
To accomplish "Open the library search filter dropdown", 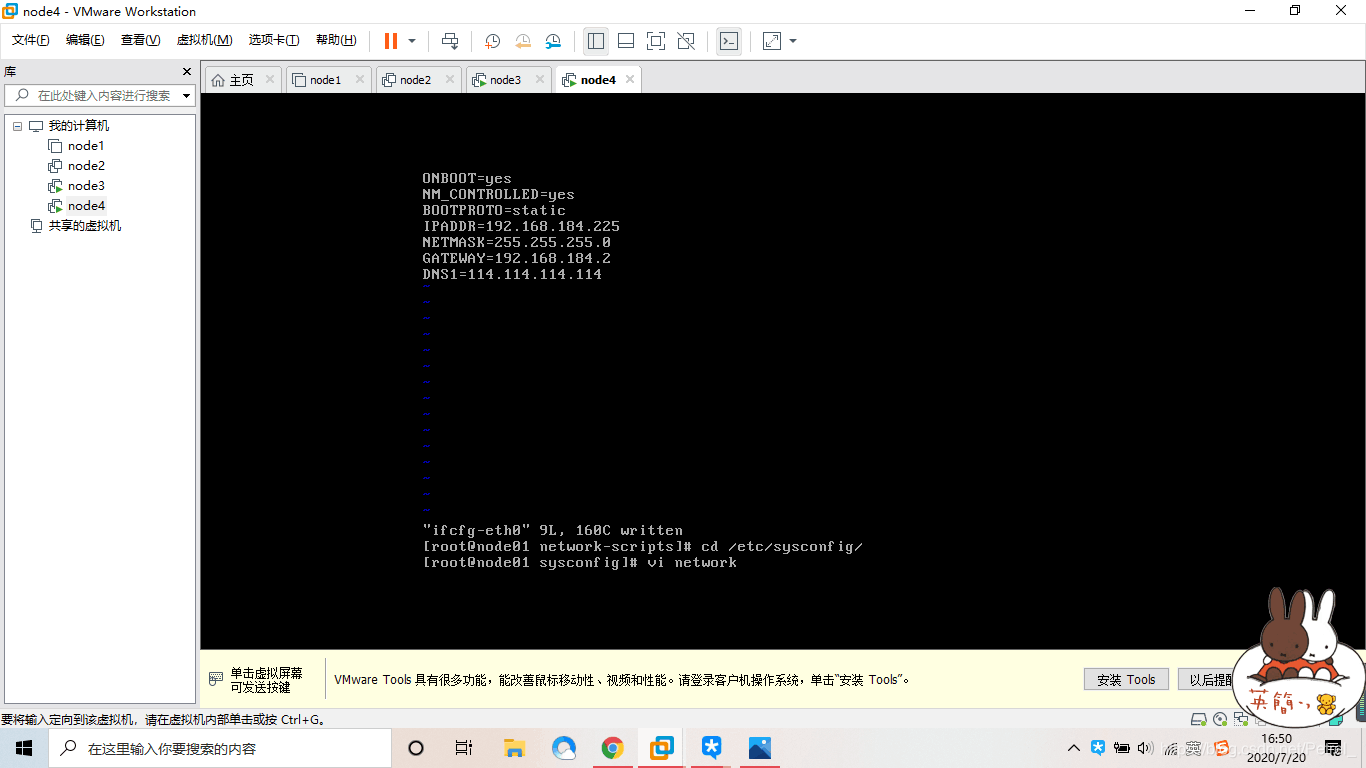I will click(187, 96).
